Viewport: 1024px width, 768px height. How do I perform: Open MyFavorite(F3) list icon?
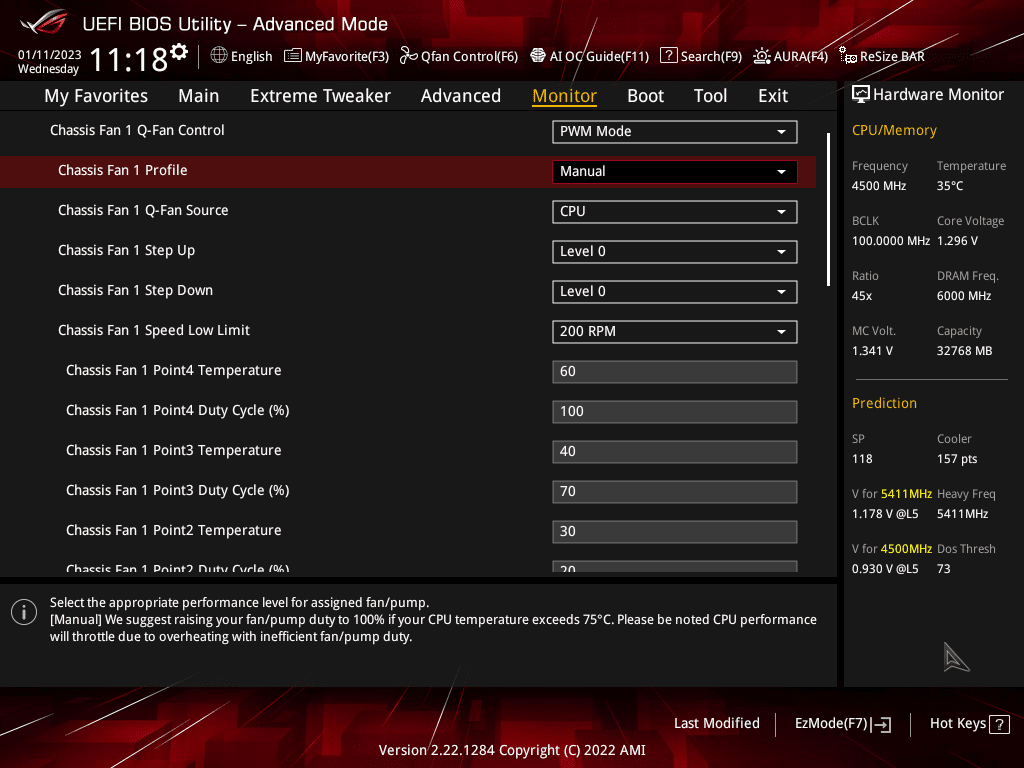pyautogui.click(x=293, y=56)
